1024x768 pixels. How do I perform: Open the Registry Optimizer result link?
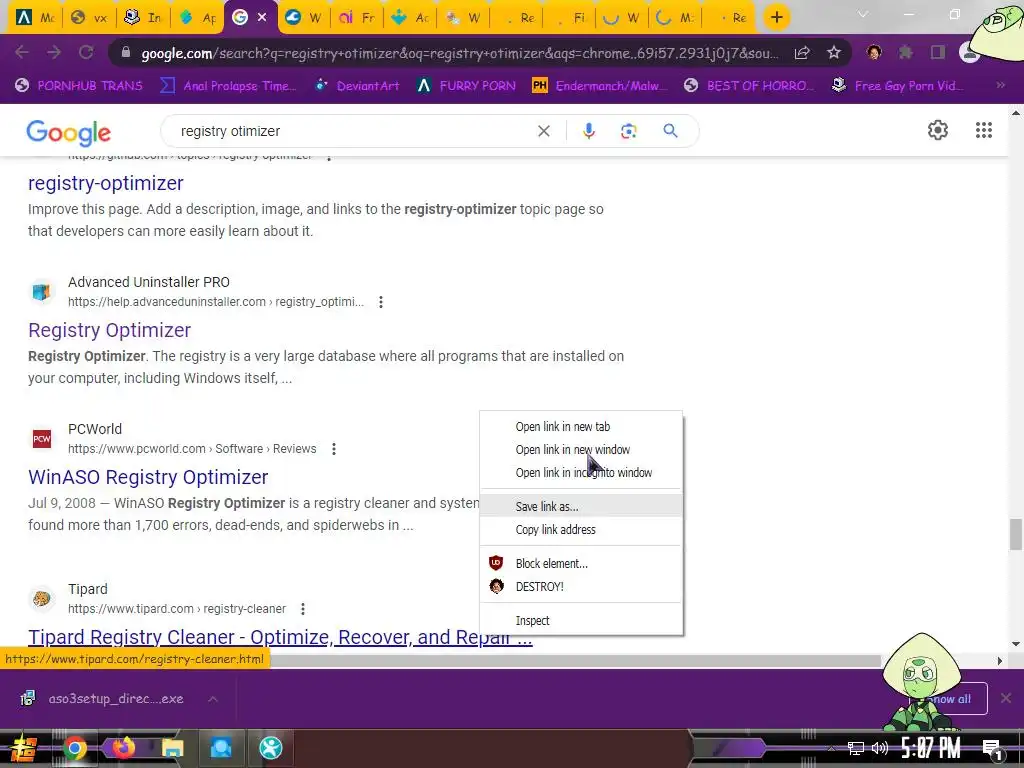click(x=110, y=330)
